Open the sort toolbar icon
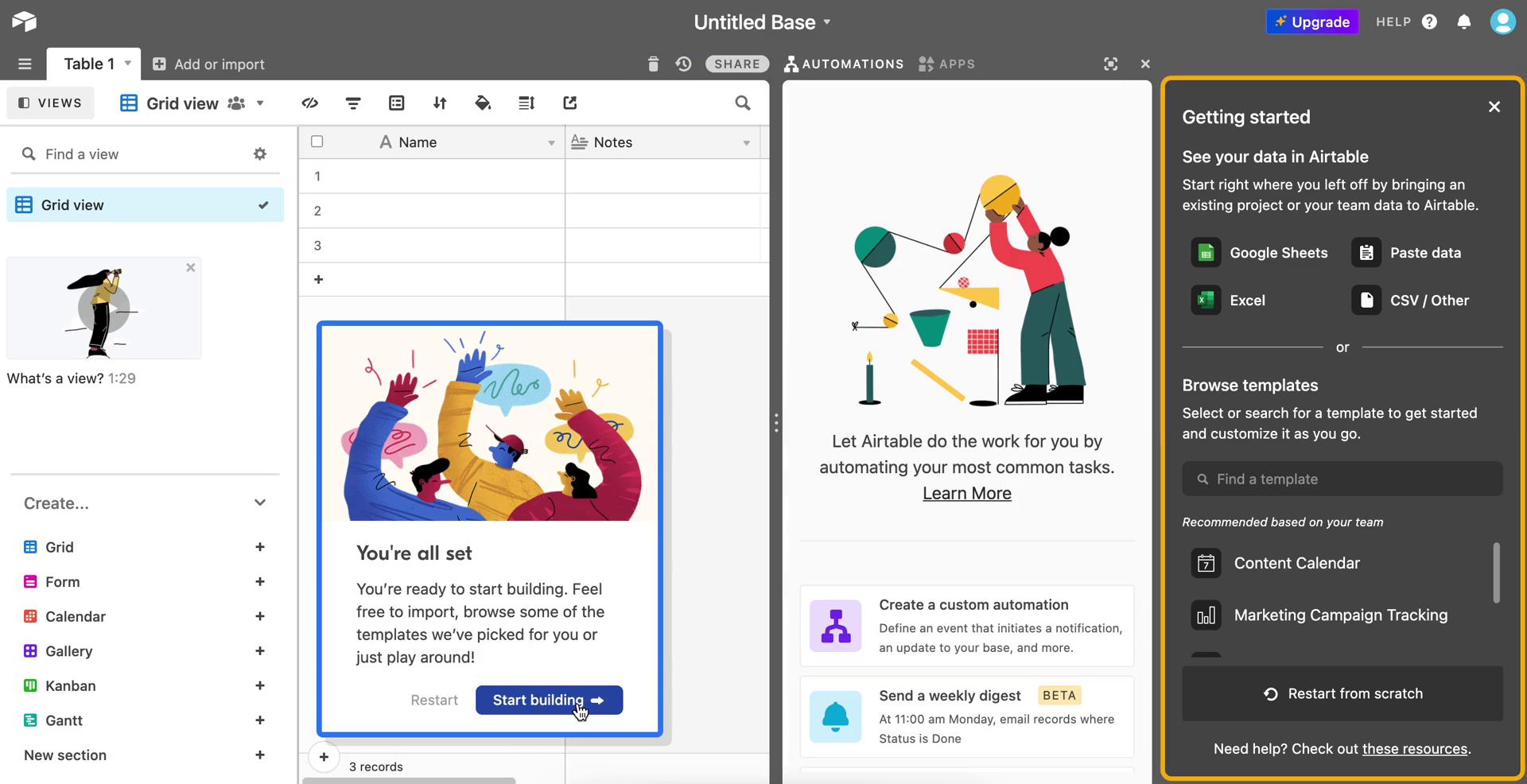This screenshot has width=1527, height=784. [x=440, y=103]
